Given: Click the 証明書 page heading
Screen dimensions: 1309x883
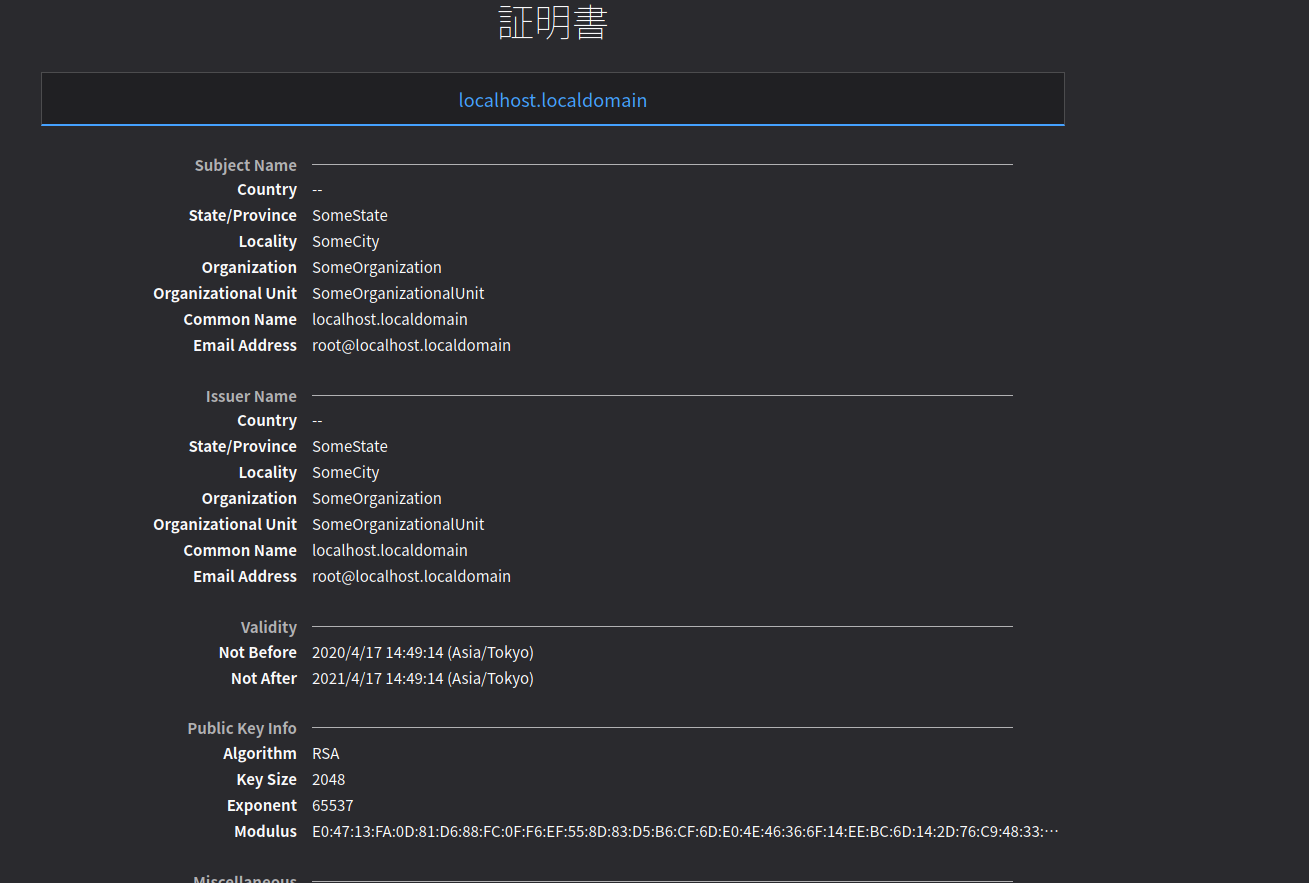Looking at the screenshot, I should click(x=553, y=23).
